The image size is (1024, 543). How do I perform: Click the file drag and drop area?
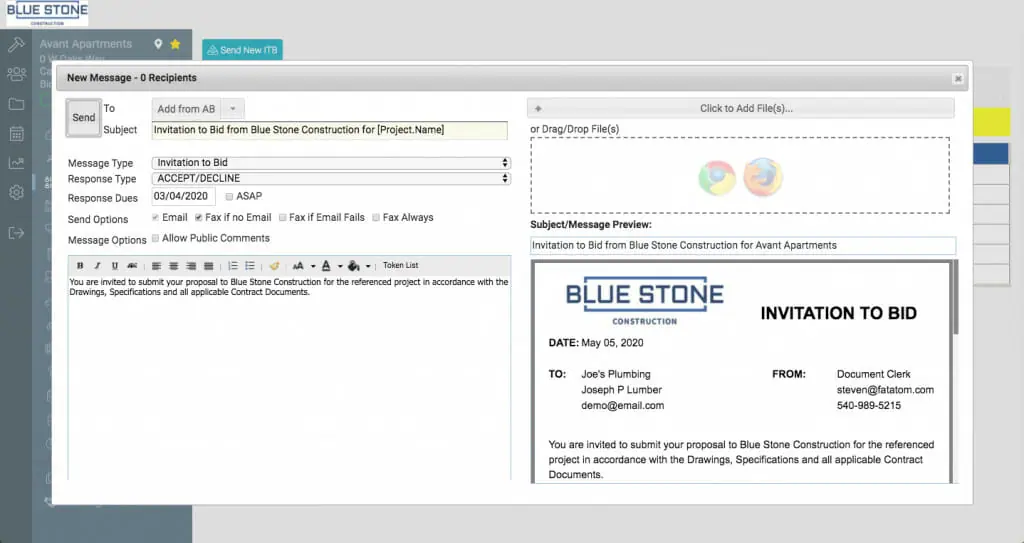pos(740,176)
